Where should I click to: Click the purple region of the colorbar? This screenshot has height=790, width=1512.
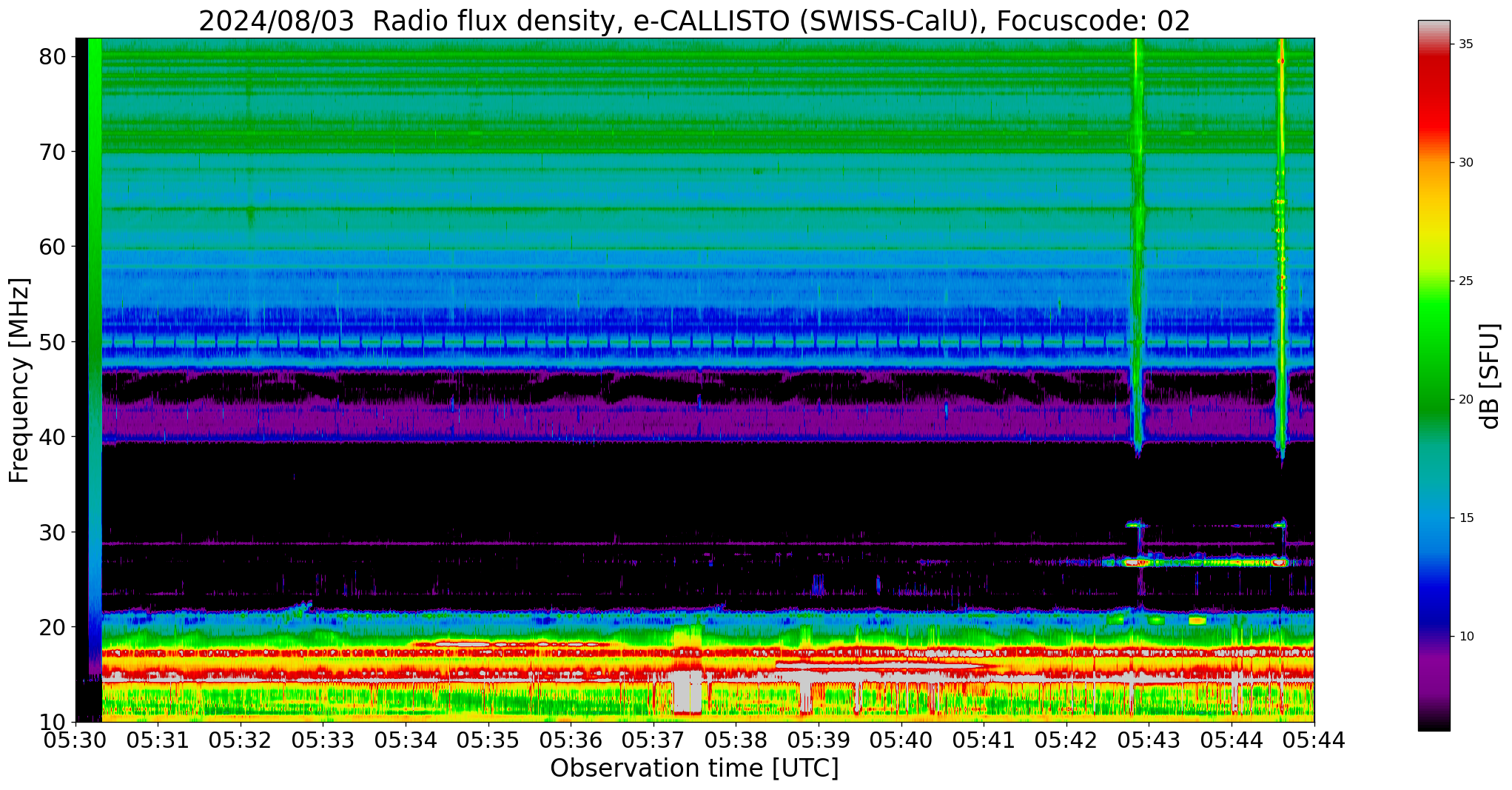[1434, 674]
